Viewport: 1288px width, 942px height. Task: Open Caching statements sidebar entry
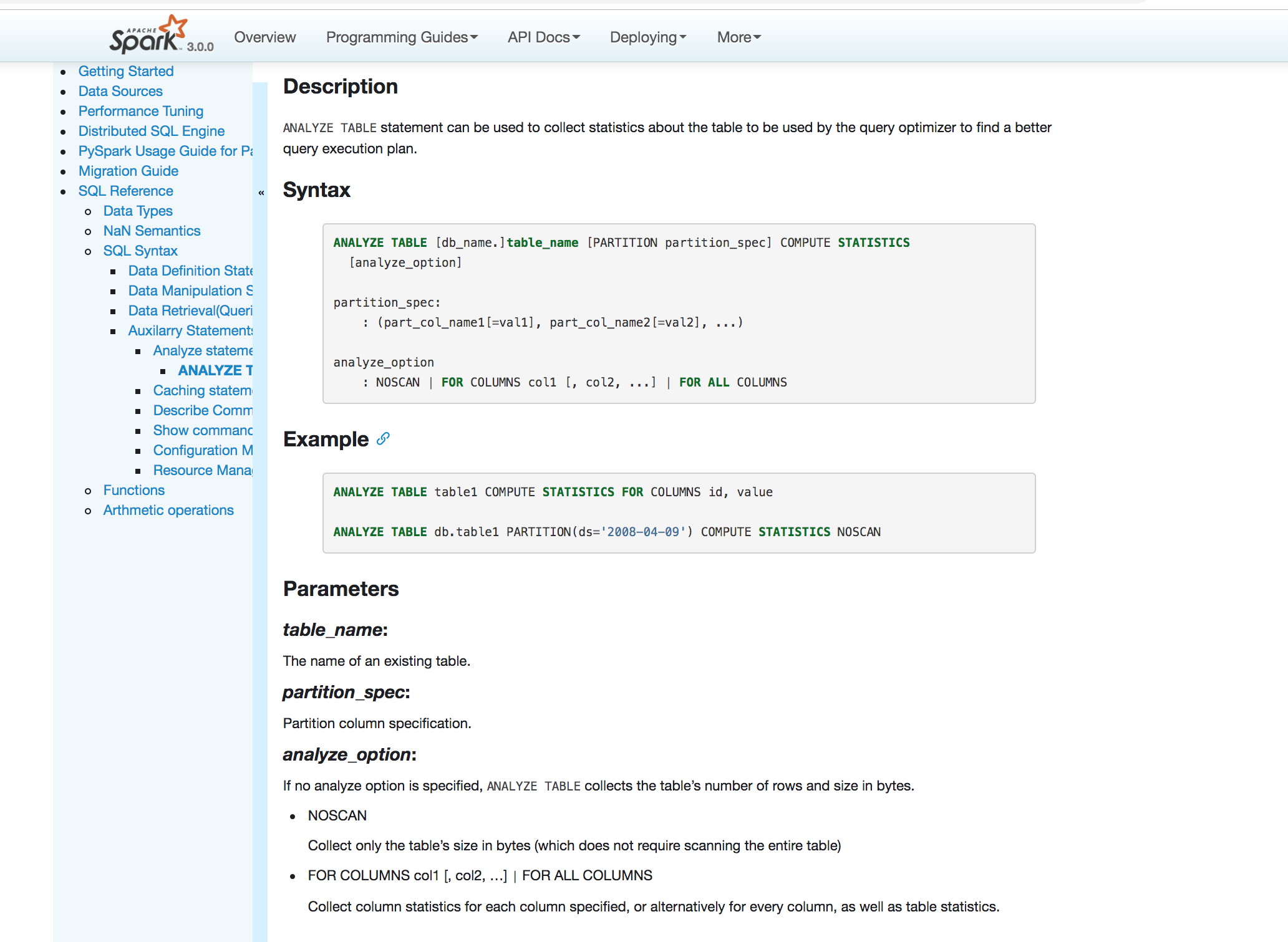(203, 390)
